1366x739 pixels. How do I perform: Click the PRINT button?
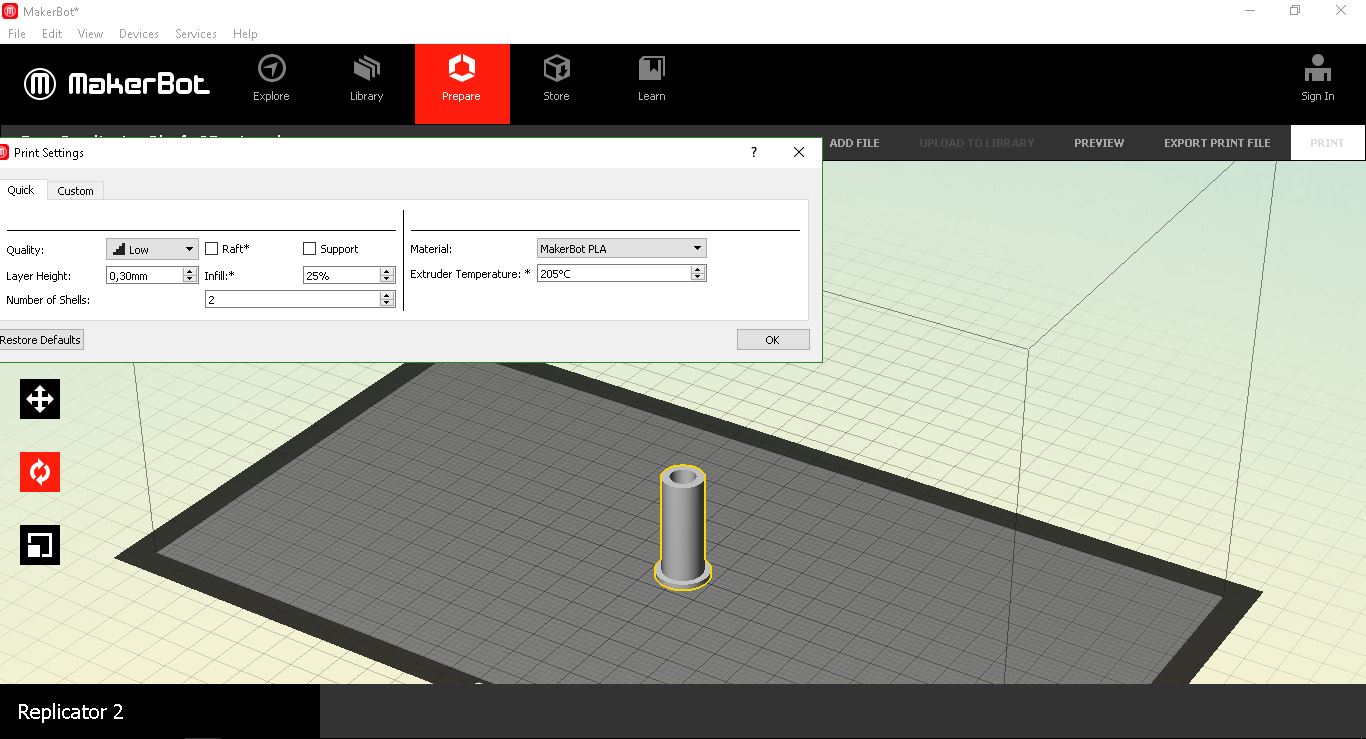point(1327,143)
